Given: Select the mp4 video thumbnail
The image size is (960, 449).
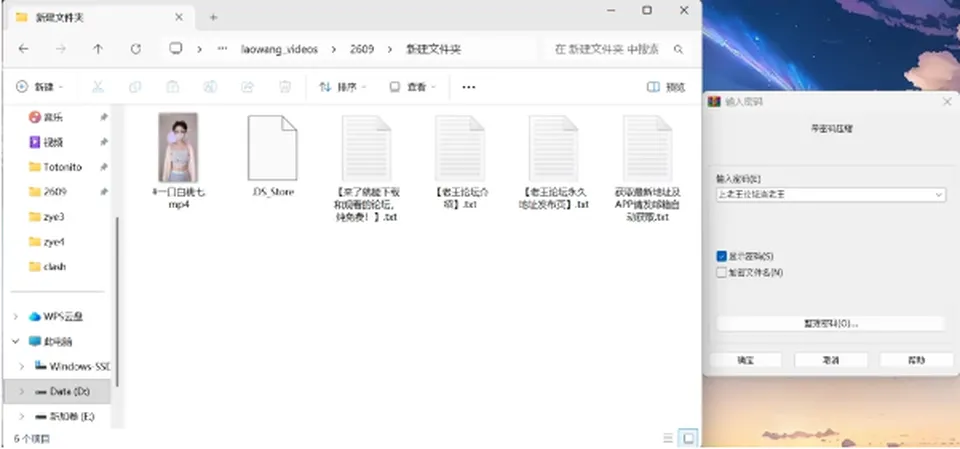Looking at the screenshot, I should point(178,147).
